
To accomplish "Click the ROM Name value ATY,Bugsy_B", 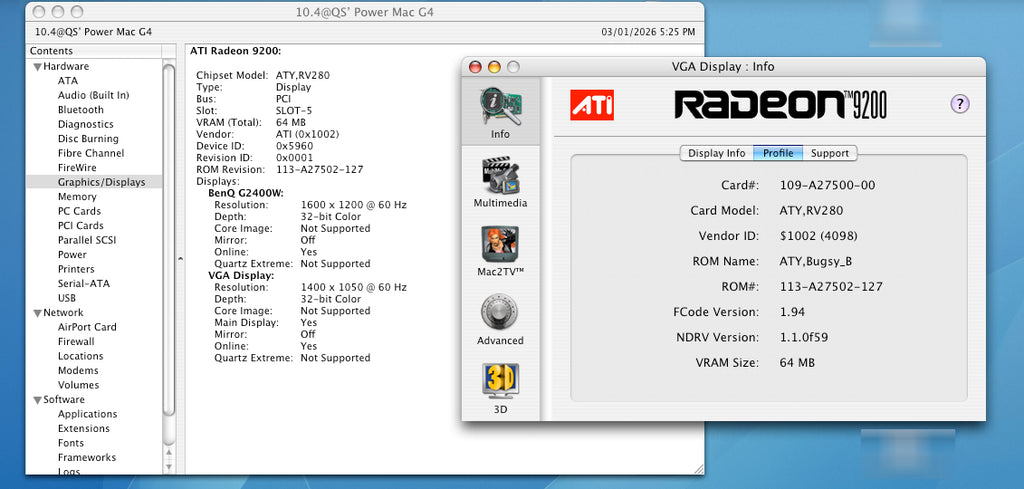I will click(x=816, y=262).
